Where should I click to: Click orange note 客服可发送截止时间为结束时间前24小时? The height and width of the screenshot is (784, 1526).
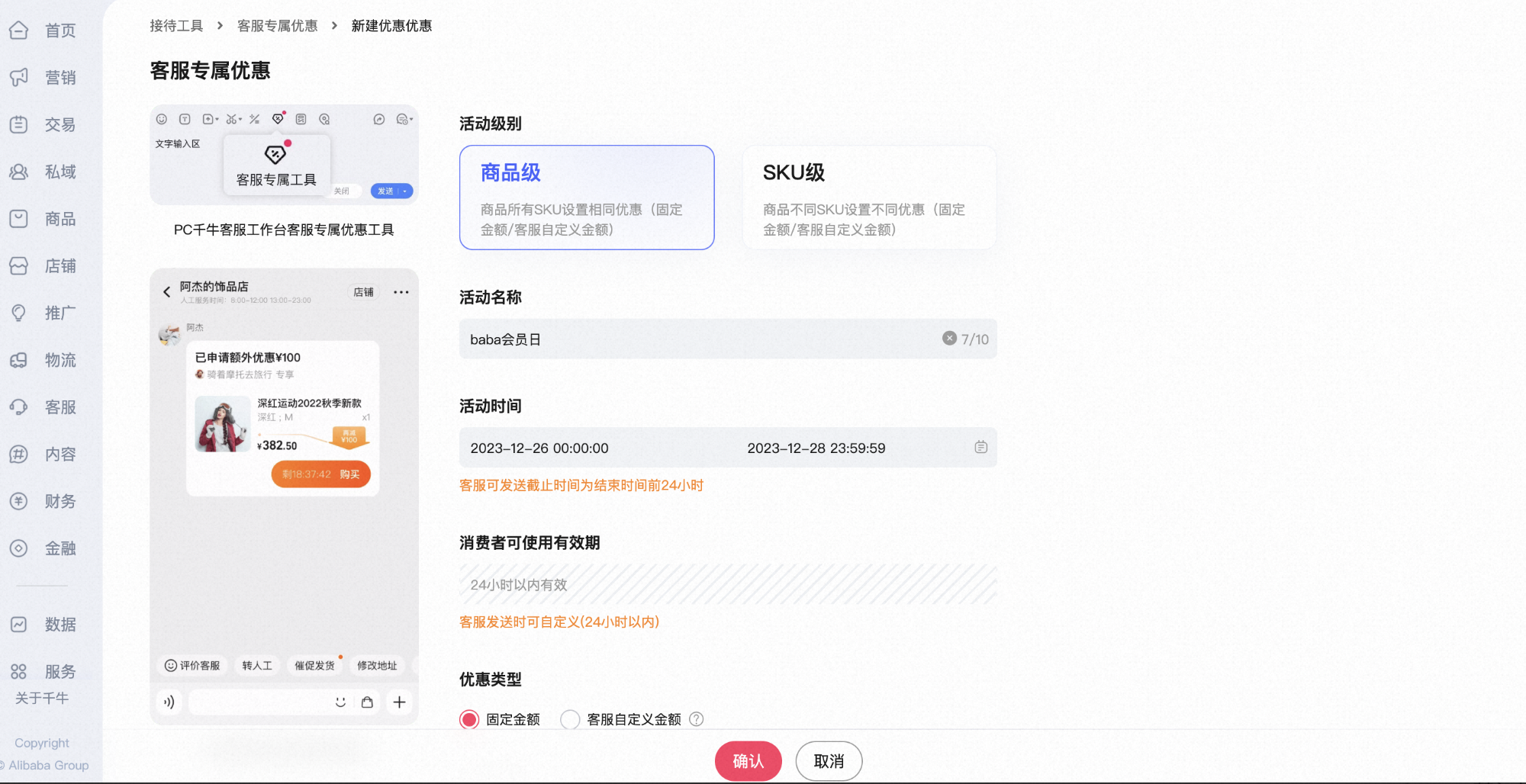581,485
